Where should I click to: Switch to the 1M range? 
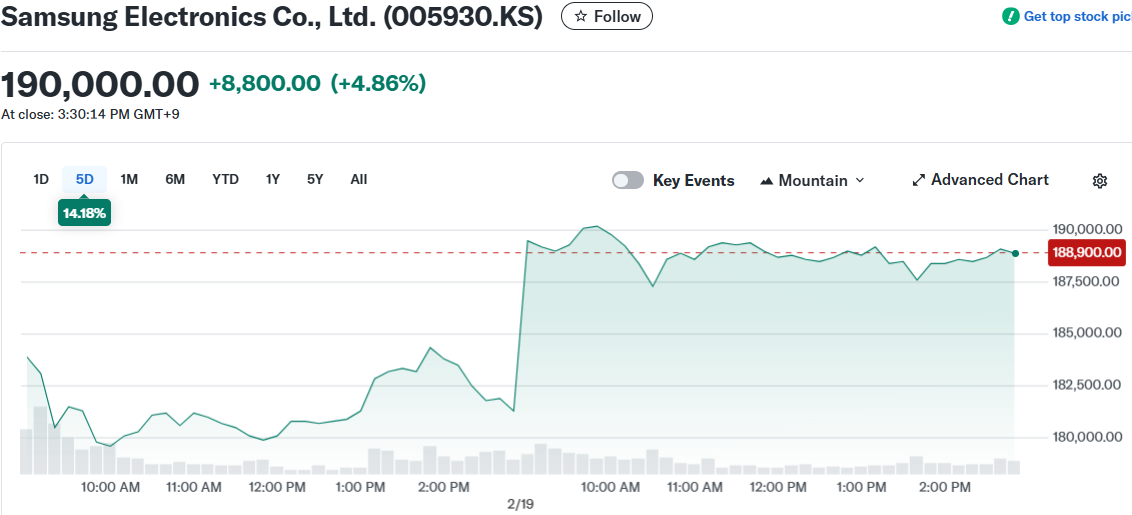tap(129, 179)
